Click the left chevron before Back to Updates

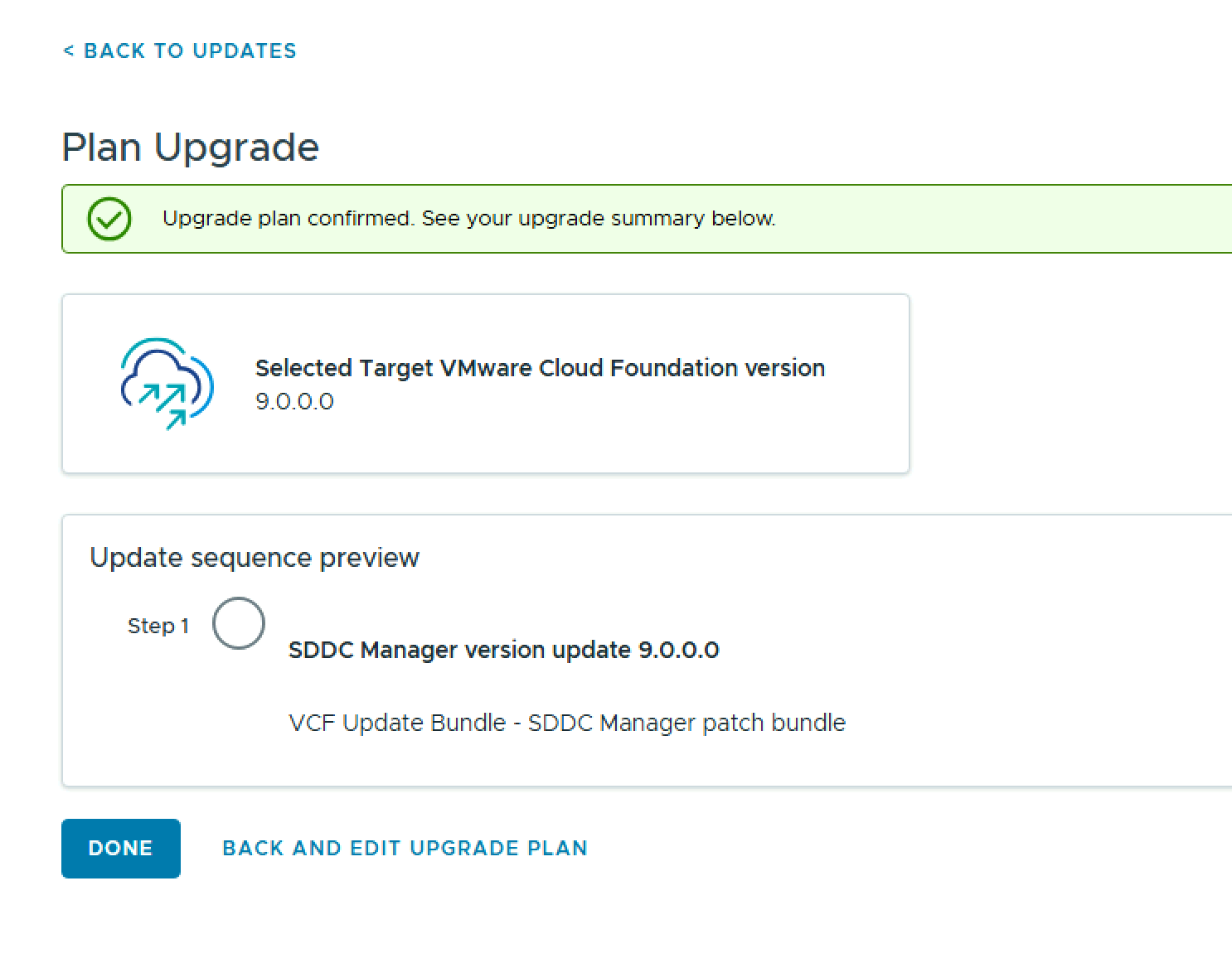coord(68,51)
